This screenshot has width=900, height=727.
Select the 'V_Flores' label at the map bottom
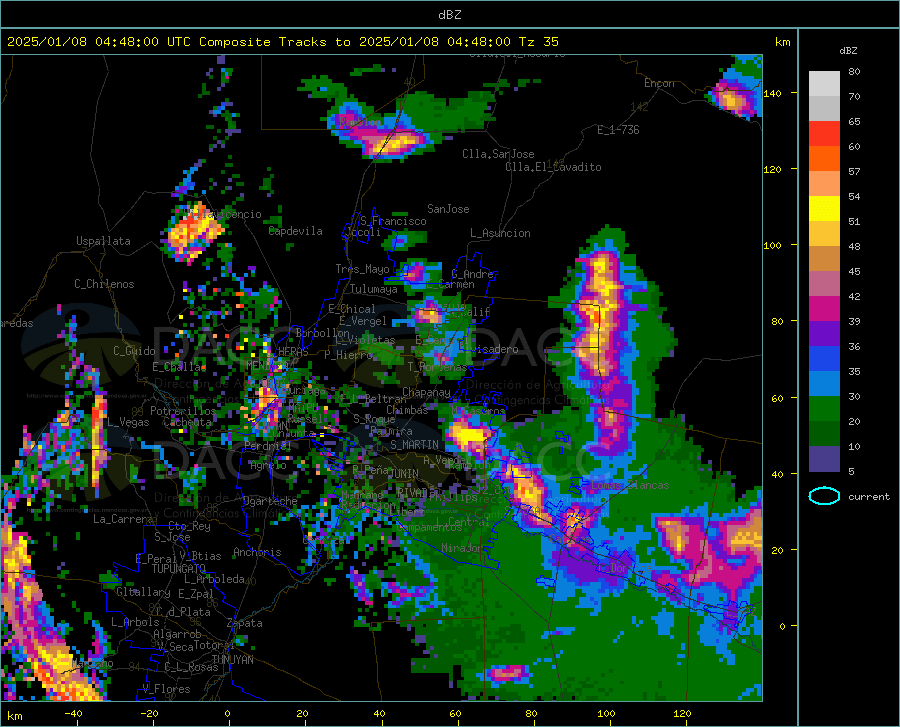pyautogui.click(x=166, y=689)
